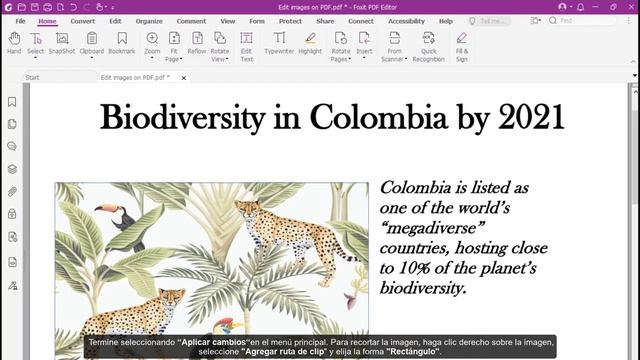Redo the last undone action

(x=87, y=7)
